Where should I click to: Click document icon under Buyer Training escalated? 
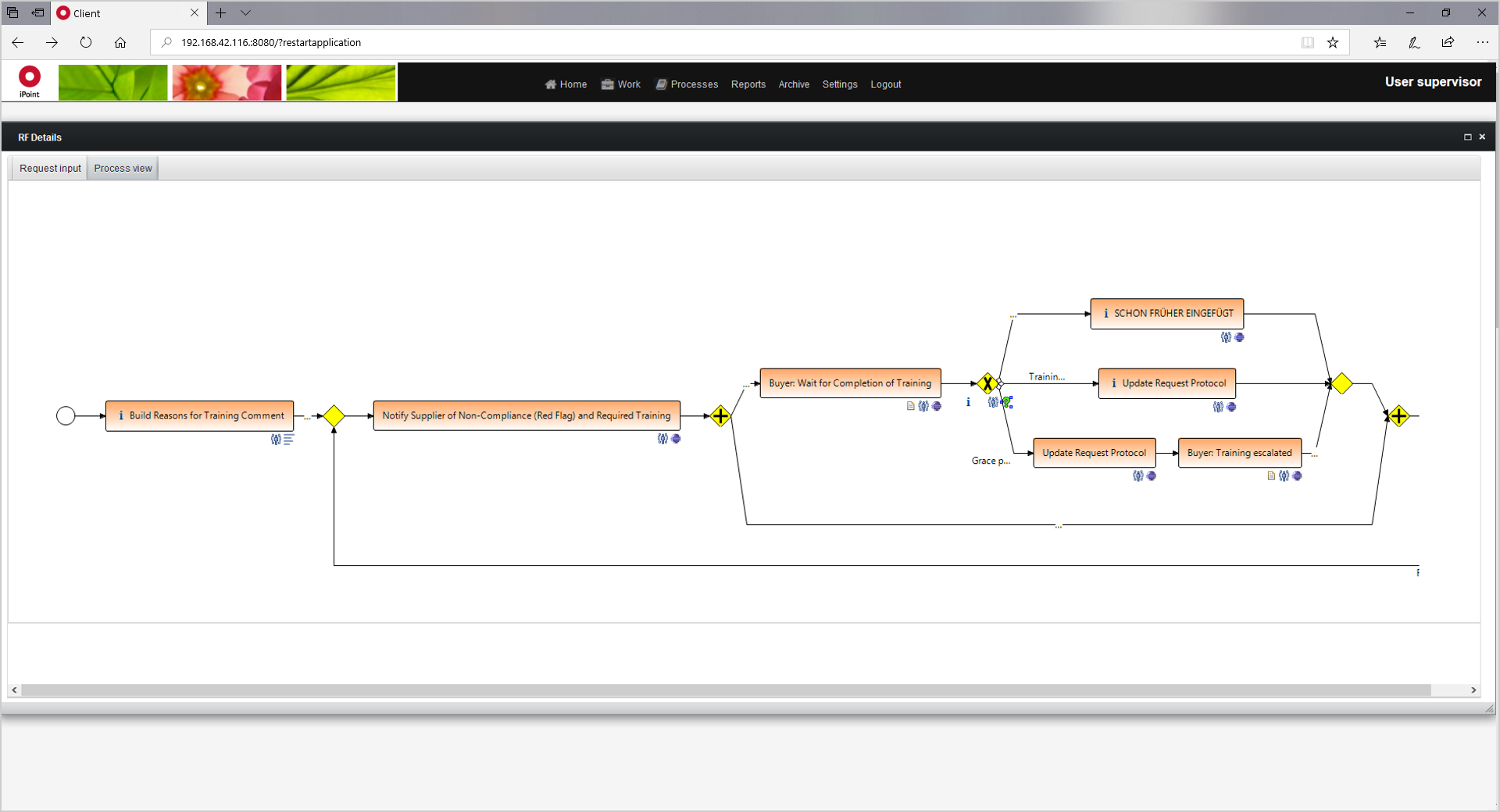tap(1271, 475)
